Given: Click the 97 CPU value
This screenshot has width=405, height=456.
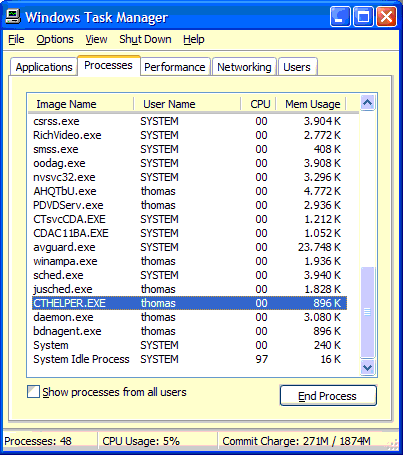Looking at the screenshot, I should click(x=261, y=359).
